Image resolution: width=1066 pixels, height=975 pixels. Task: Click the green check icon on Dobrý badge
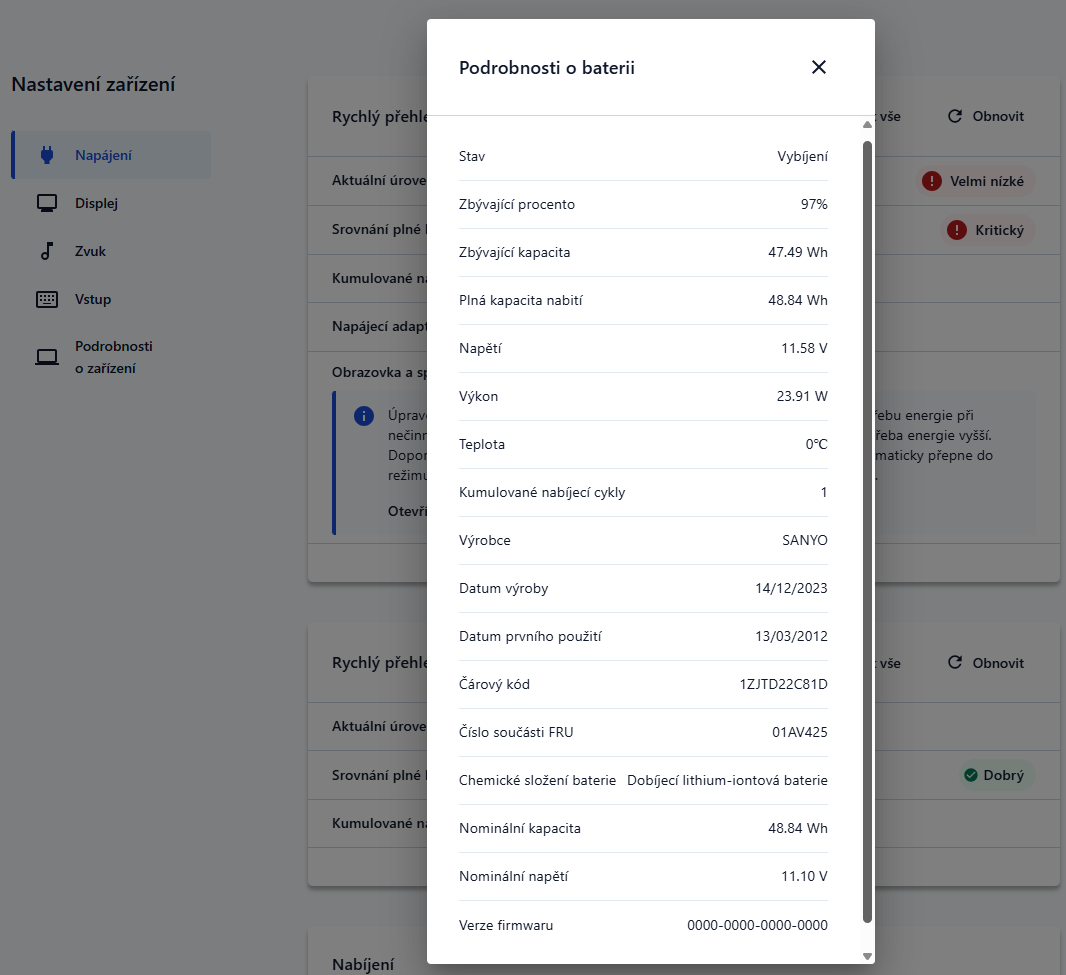969,775
